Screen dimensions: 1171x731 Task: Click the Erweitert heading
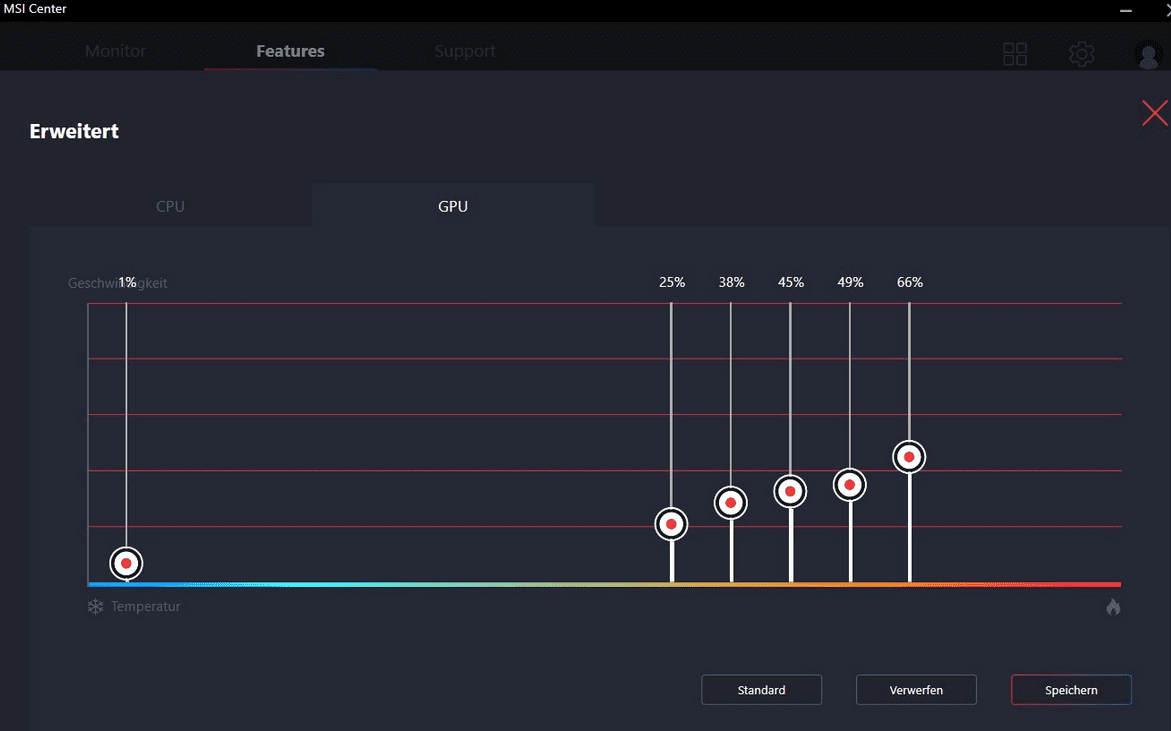[74, 131]
